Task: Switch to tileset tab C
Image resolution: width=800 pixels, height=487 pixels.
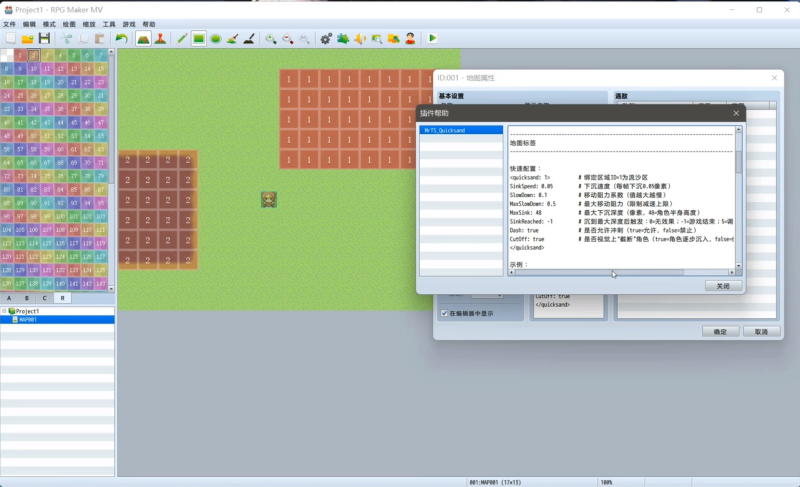Action: (45, 298)
